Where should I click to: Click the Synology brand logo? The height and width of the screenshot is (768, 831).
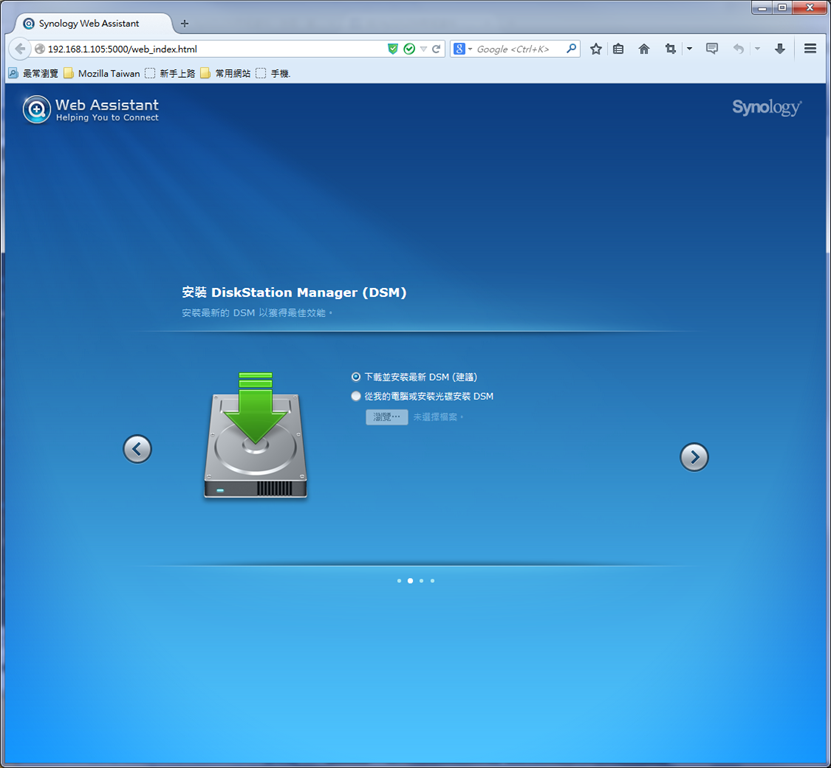767,107
